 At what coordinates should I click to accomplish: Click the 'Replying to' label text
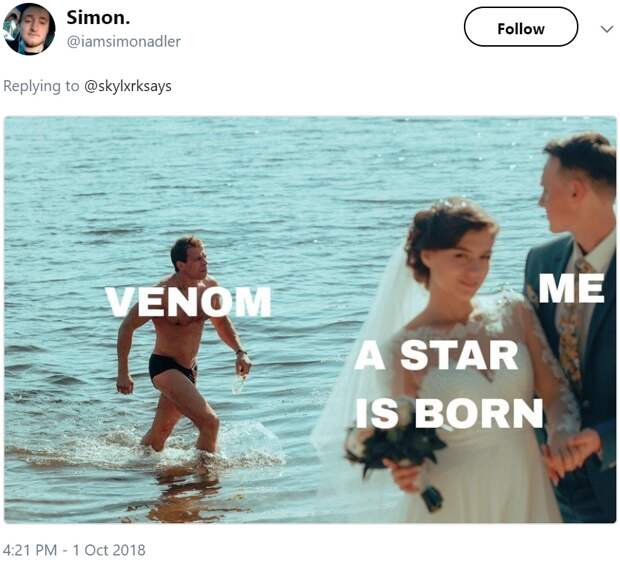(x=41, y=86)
